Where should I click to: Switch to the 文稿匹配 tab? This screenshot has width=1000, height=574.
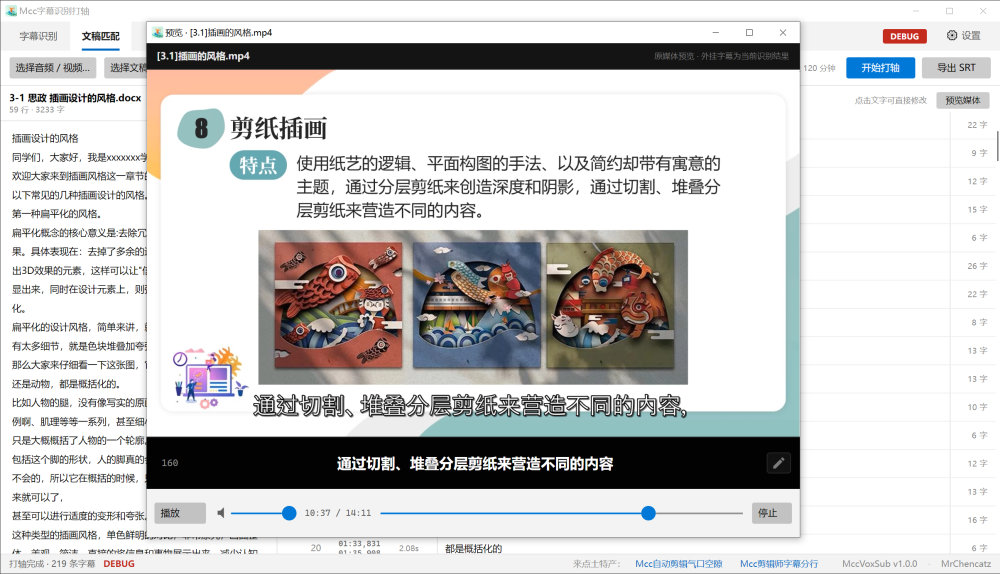pyautogui.click(x=100, y=36)
